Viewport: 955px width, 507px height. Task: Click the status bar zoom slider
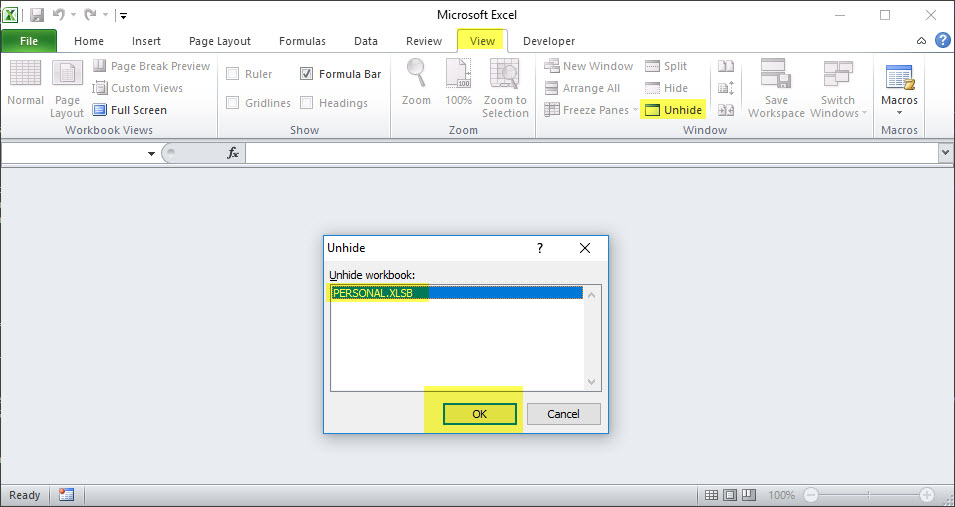click(869, 495)
